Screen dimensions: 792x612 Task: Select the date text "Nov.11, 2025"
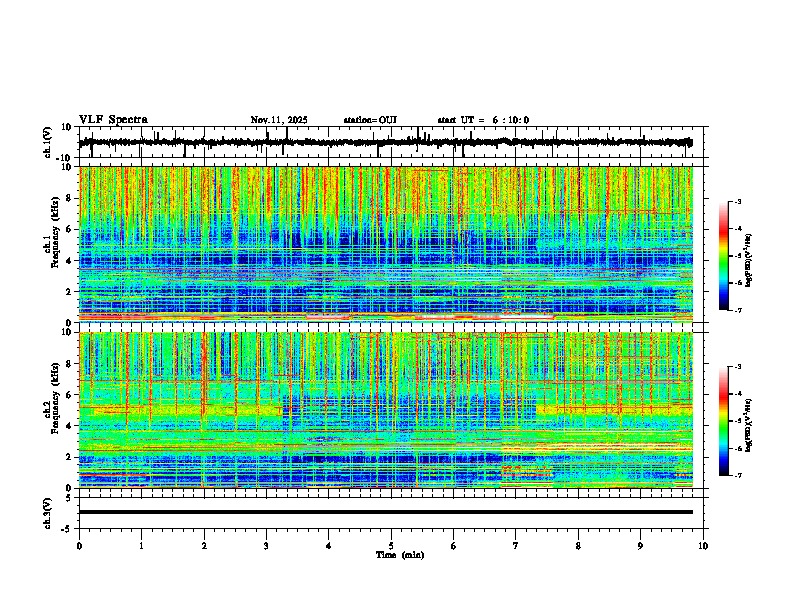click(279, 120)
